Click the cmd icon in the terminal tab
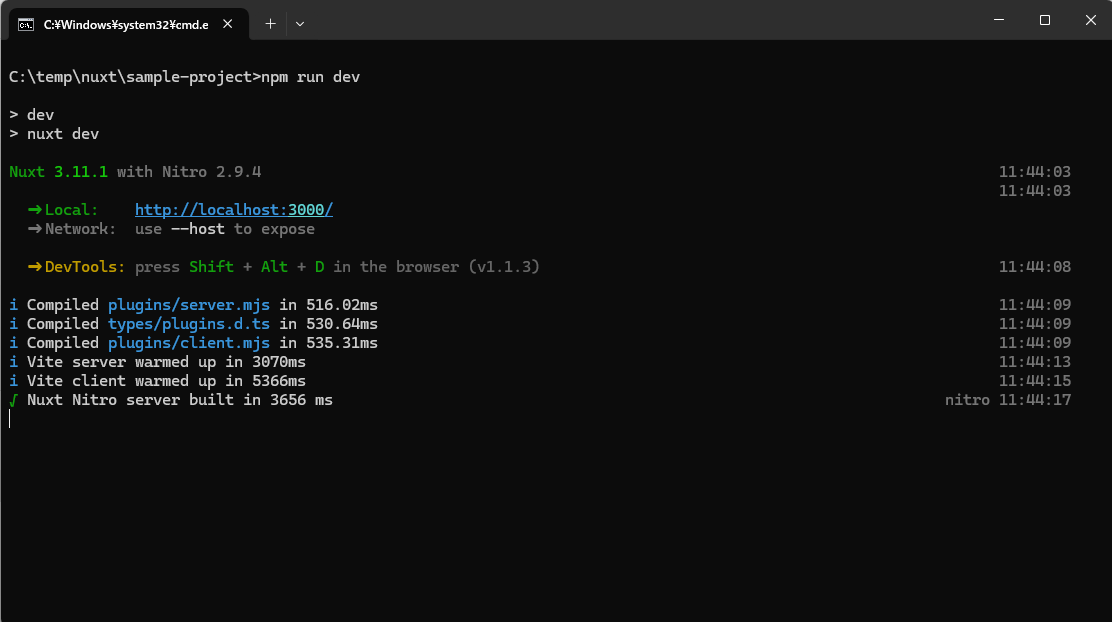Image resolution: width=1112 pixels, height=622 pixels. [27, 24]
